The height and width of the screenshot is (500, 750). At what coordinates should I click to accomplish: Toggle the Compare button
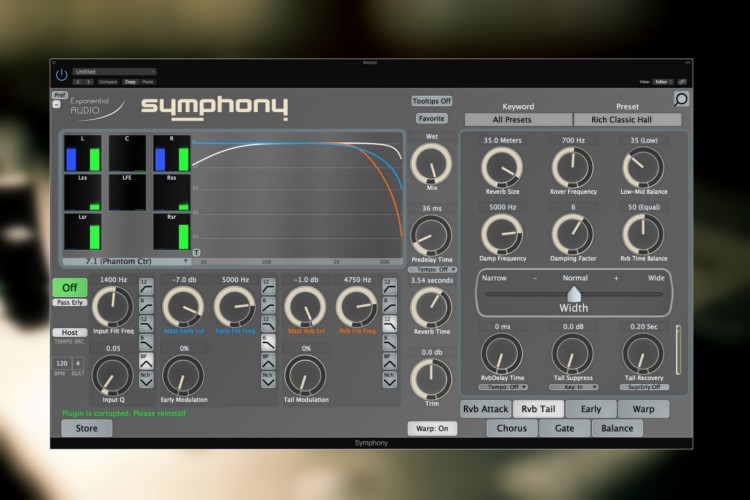coord(108,82)
